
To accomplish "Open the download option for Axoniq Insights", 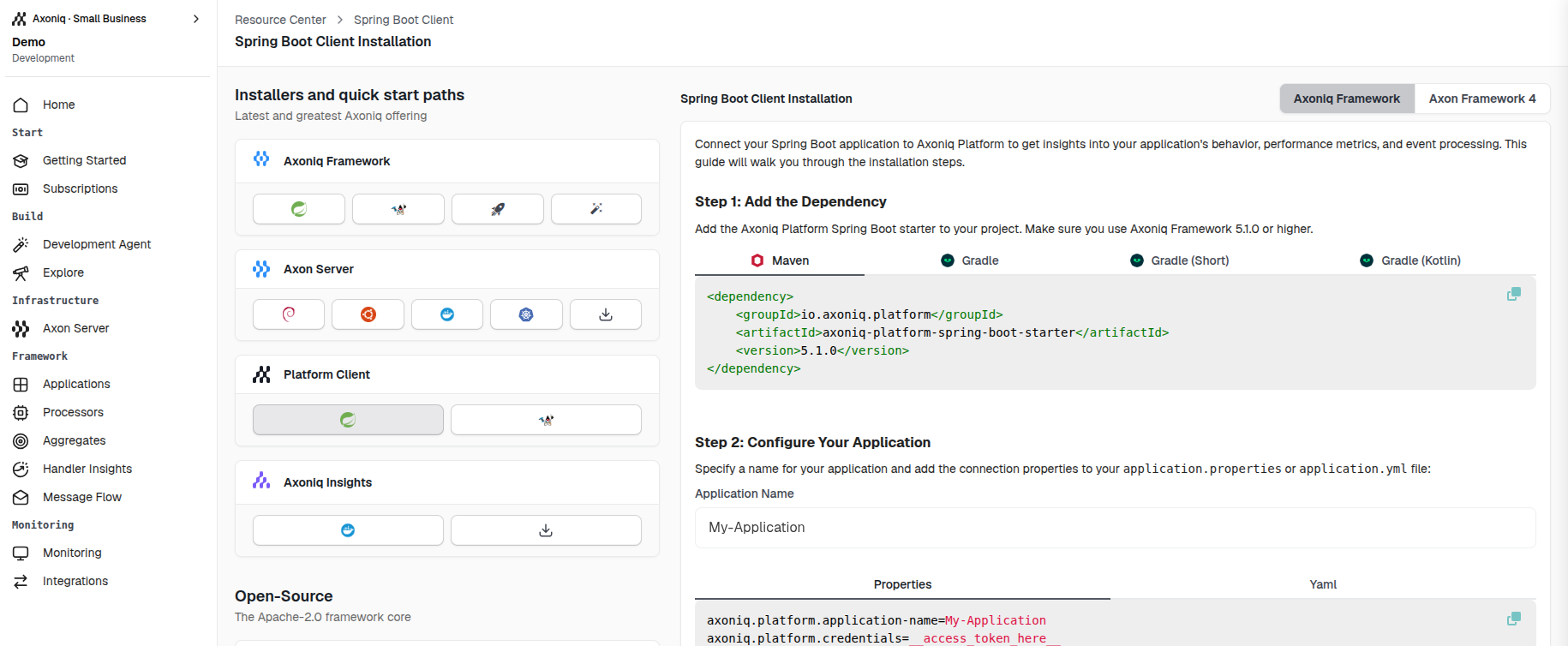I will [x=546, y=530].
